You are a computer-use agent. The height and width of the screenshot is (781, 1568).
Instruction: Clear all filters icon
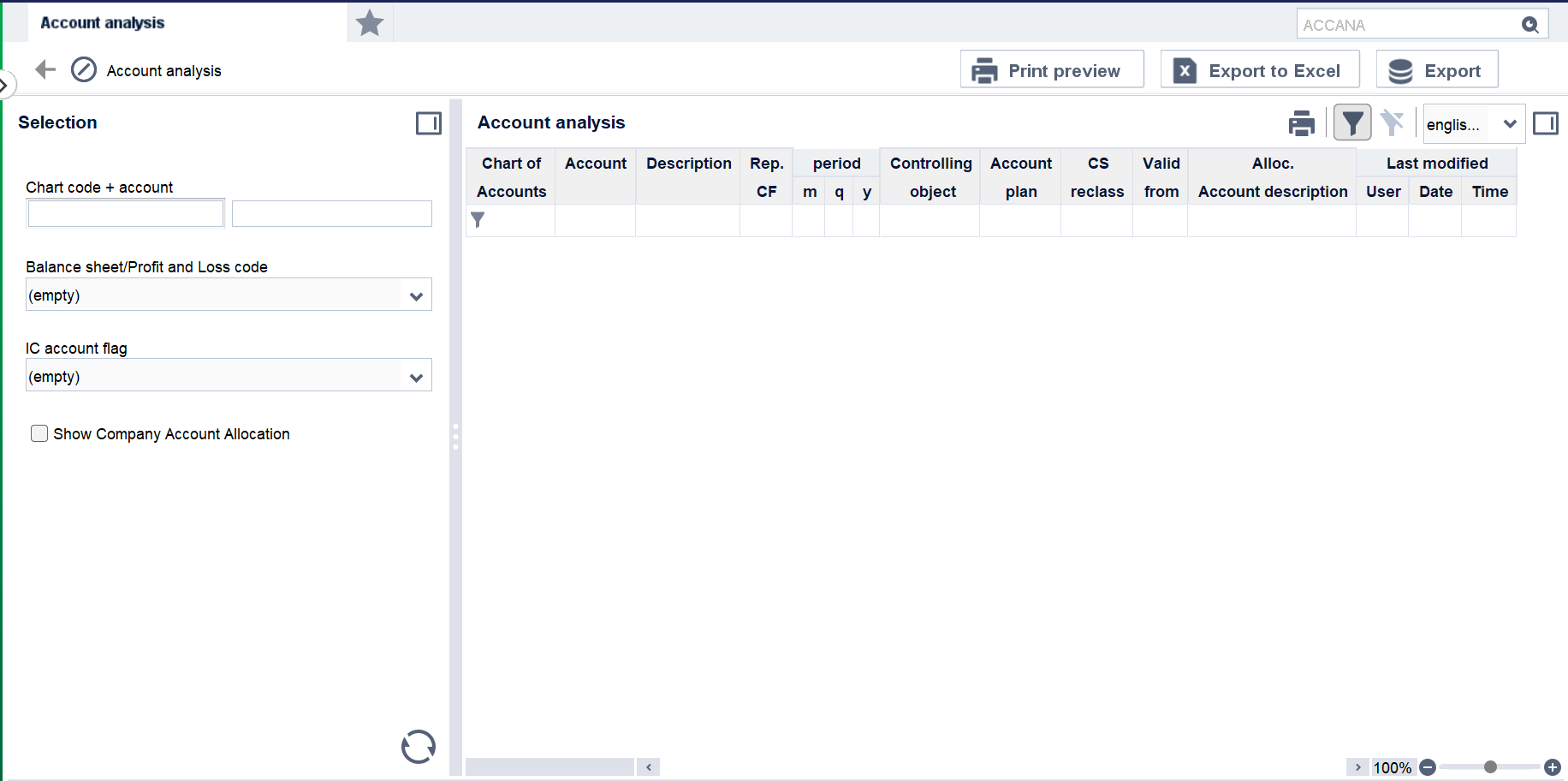(1393, 123)
